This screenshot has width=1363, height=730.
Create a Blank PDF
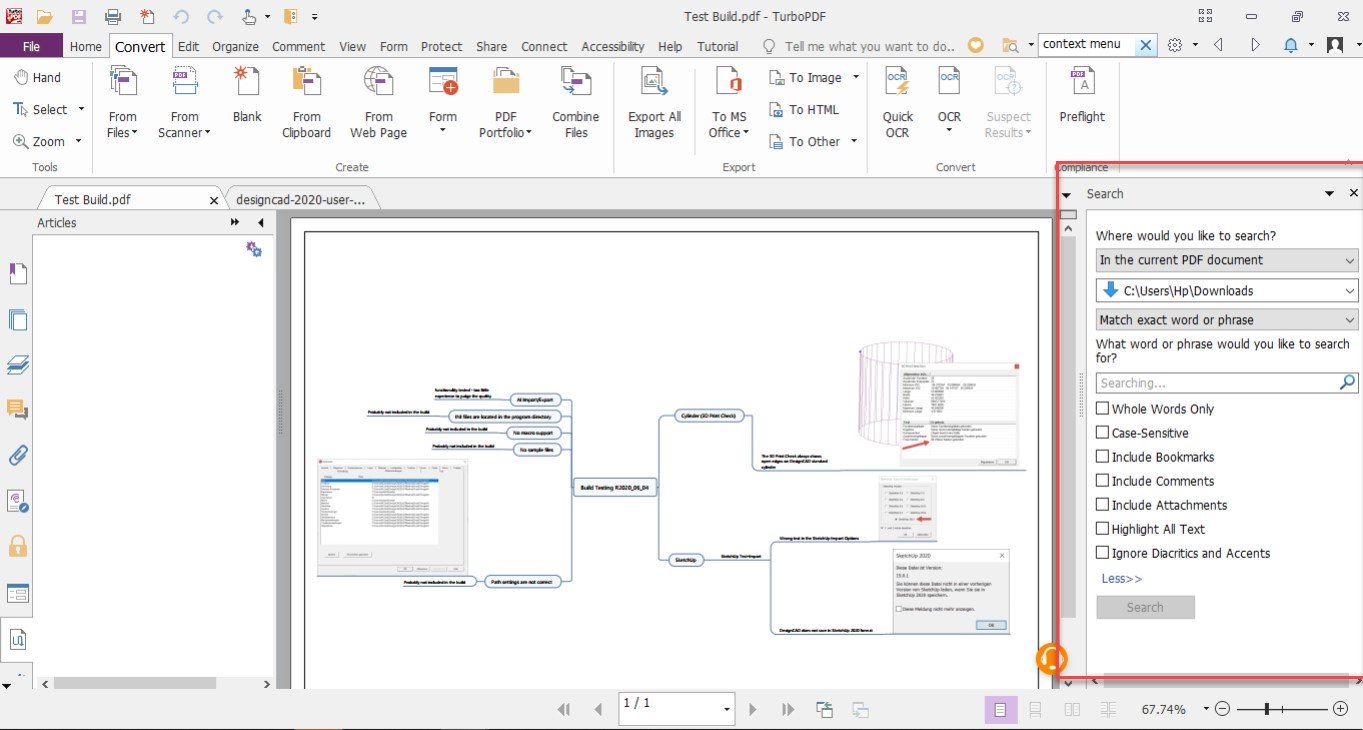[247, 96]
